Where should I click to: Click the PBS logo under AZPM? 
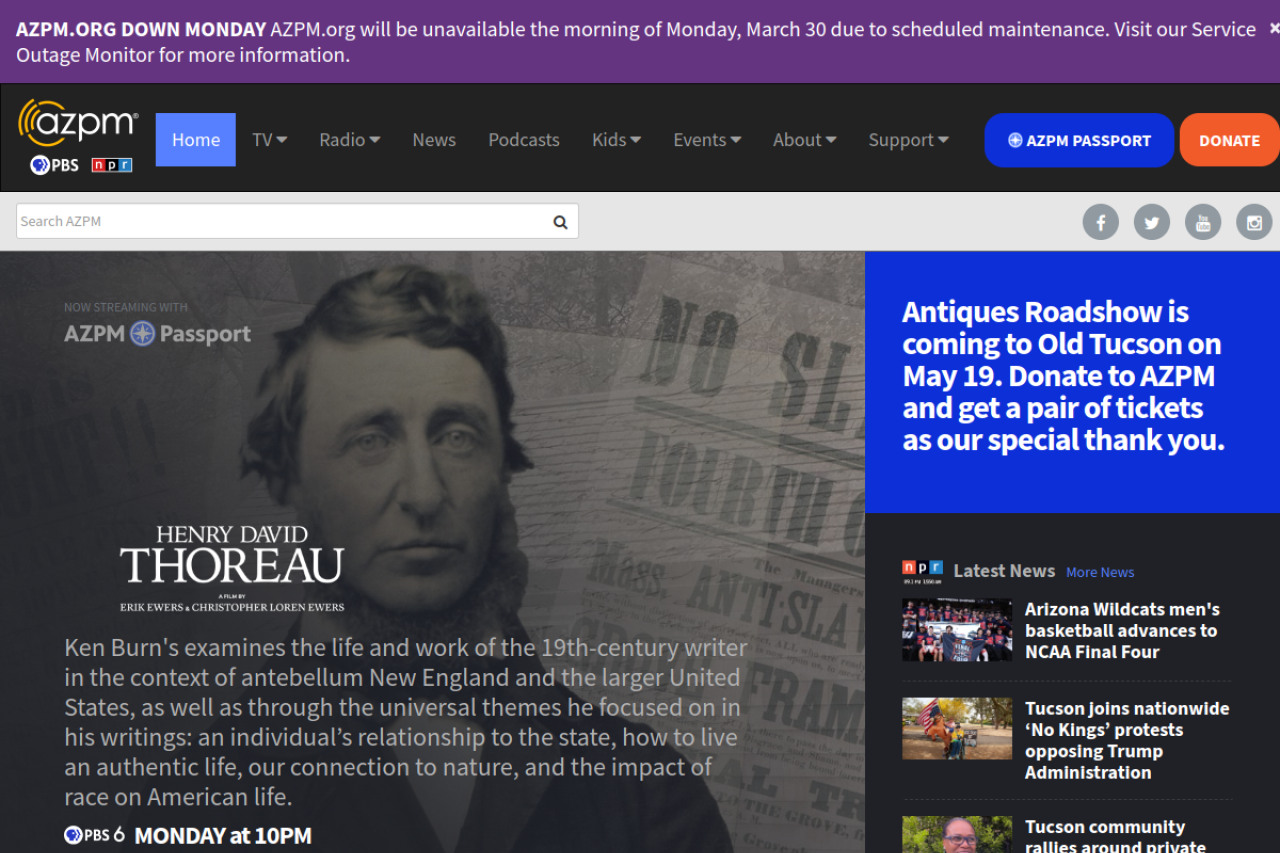pyautogui.click(x=54, y=165)
